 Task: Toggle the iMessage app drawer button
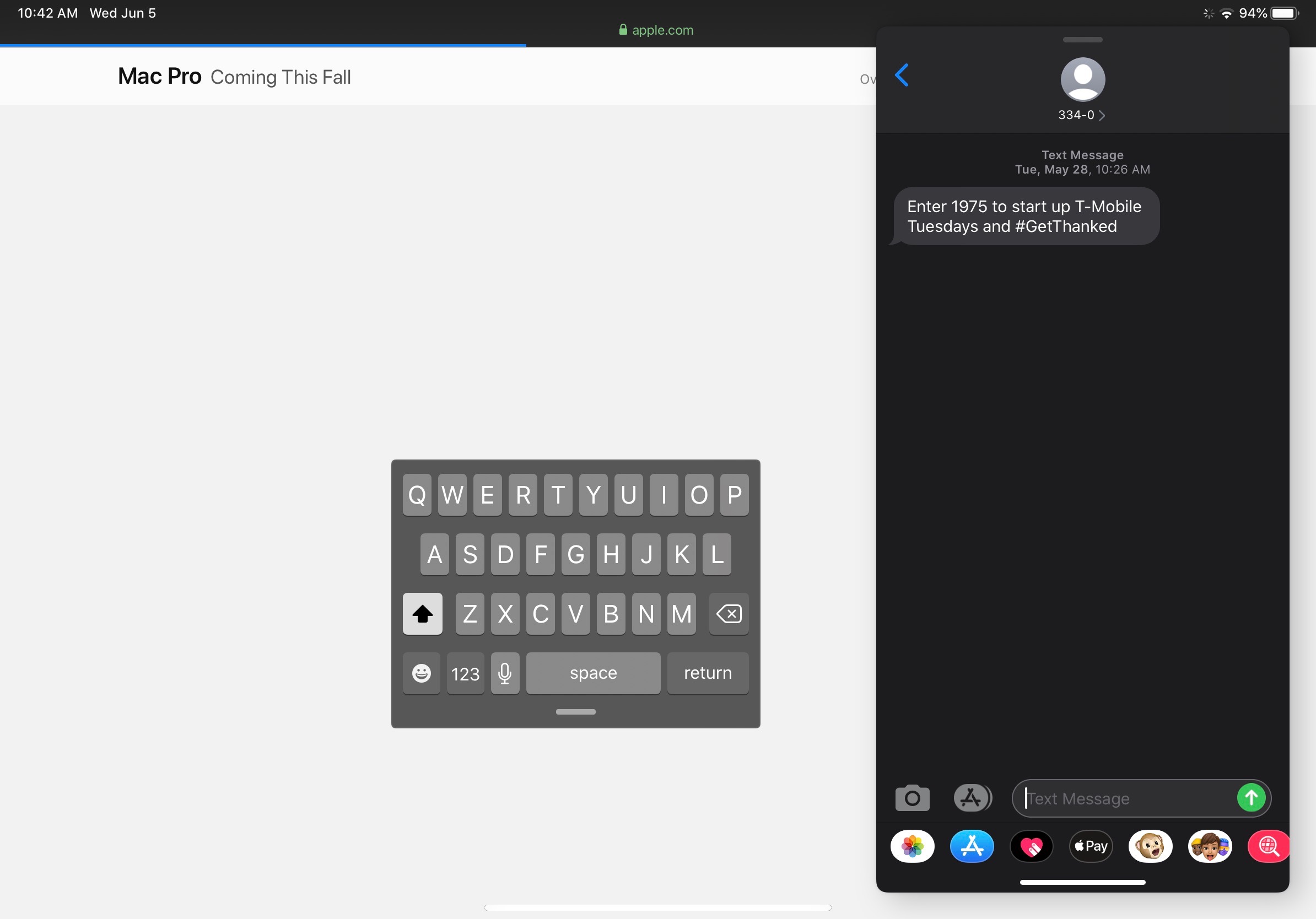pyautogui.click(x=972, y=798)
